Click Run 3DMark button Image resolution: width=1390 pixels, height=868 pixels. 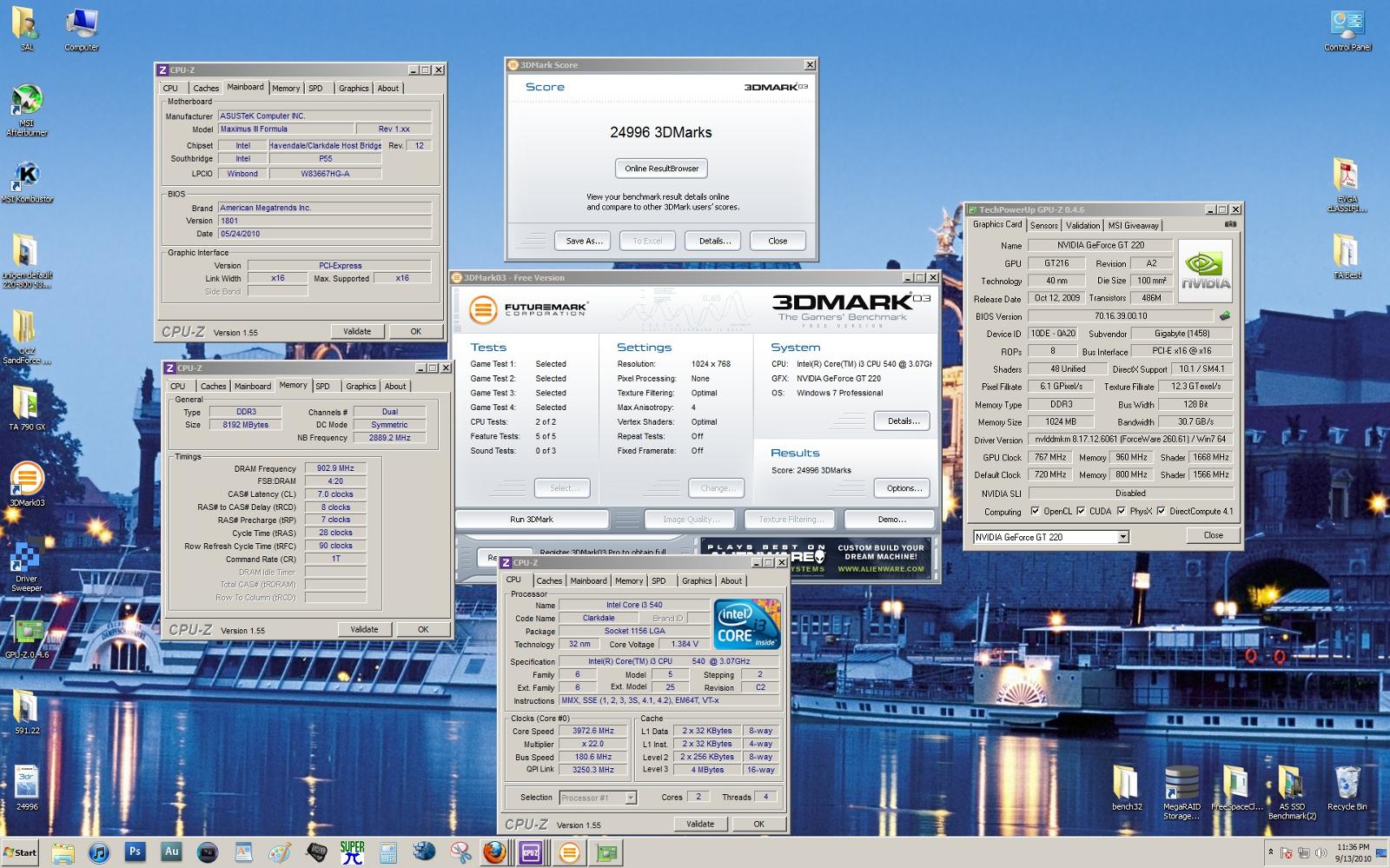click(x=532, y=520)
